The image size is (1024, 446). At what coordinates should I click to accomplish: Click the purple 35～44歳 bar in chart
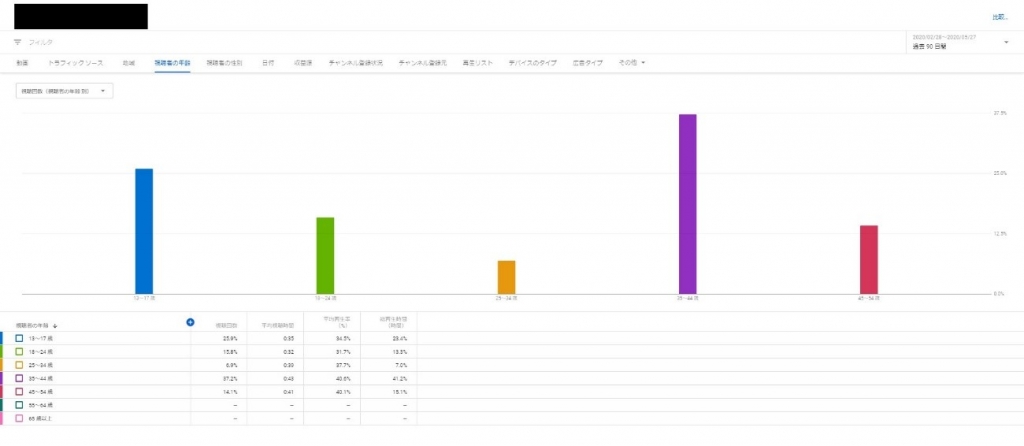coord(687,204)
